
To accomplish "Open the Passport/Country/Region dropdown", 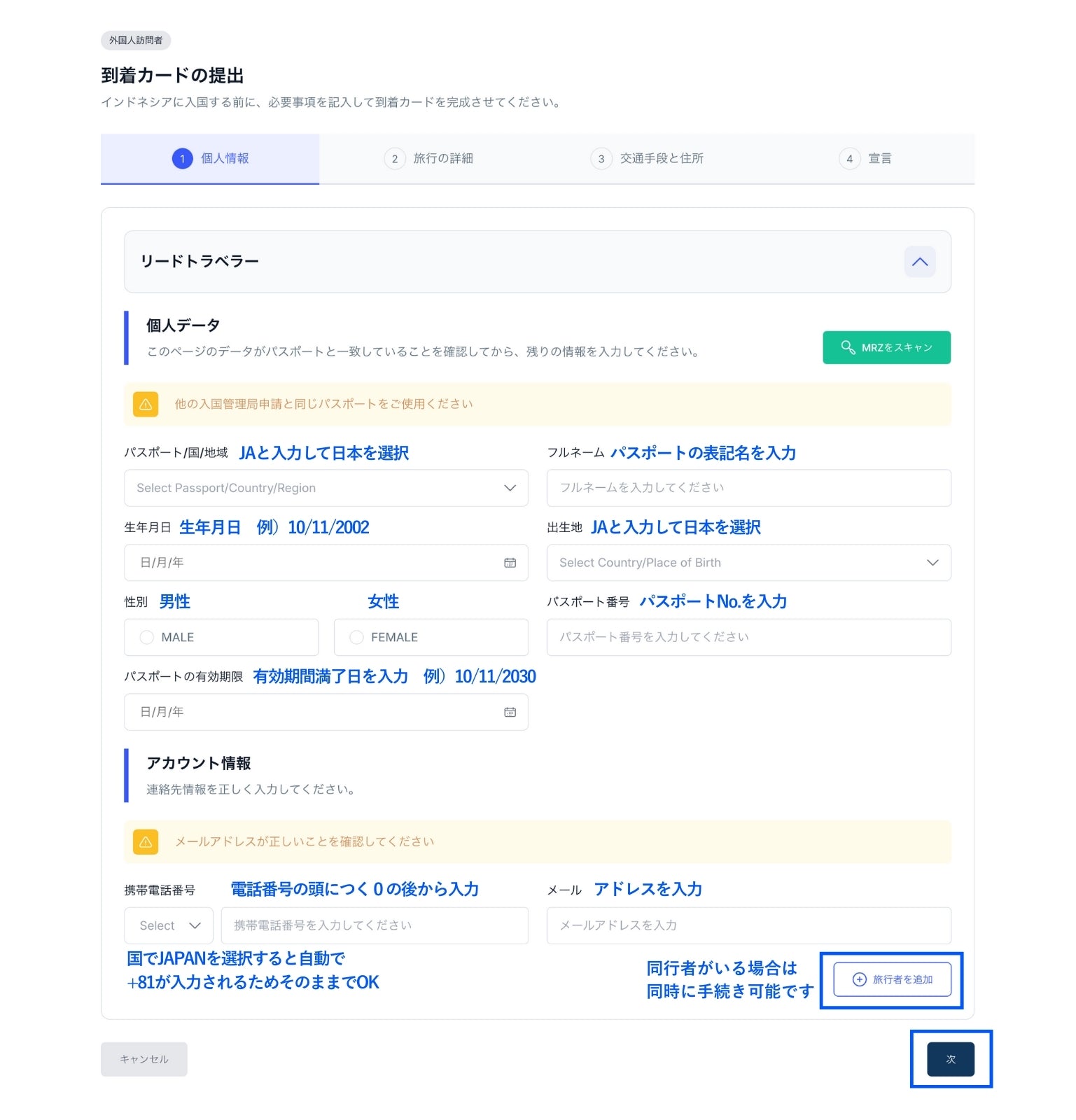I will pos(326,488).
